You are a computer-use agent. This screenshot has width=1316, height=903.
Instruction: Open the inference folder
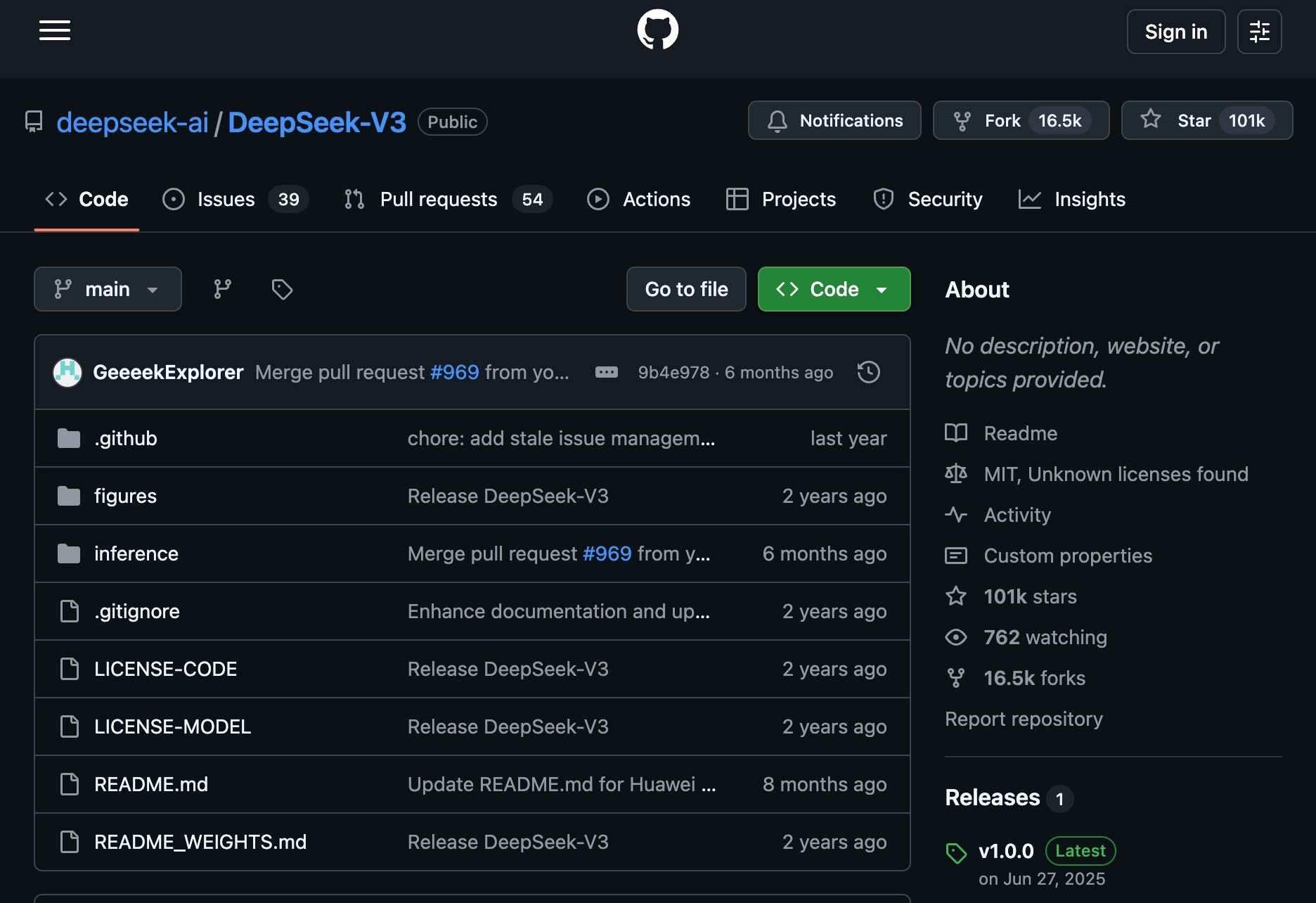136,553
